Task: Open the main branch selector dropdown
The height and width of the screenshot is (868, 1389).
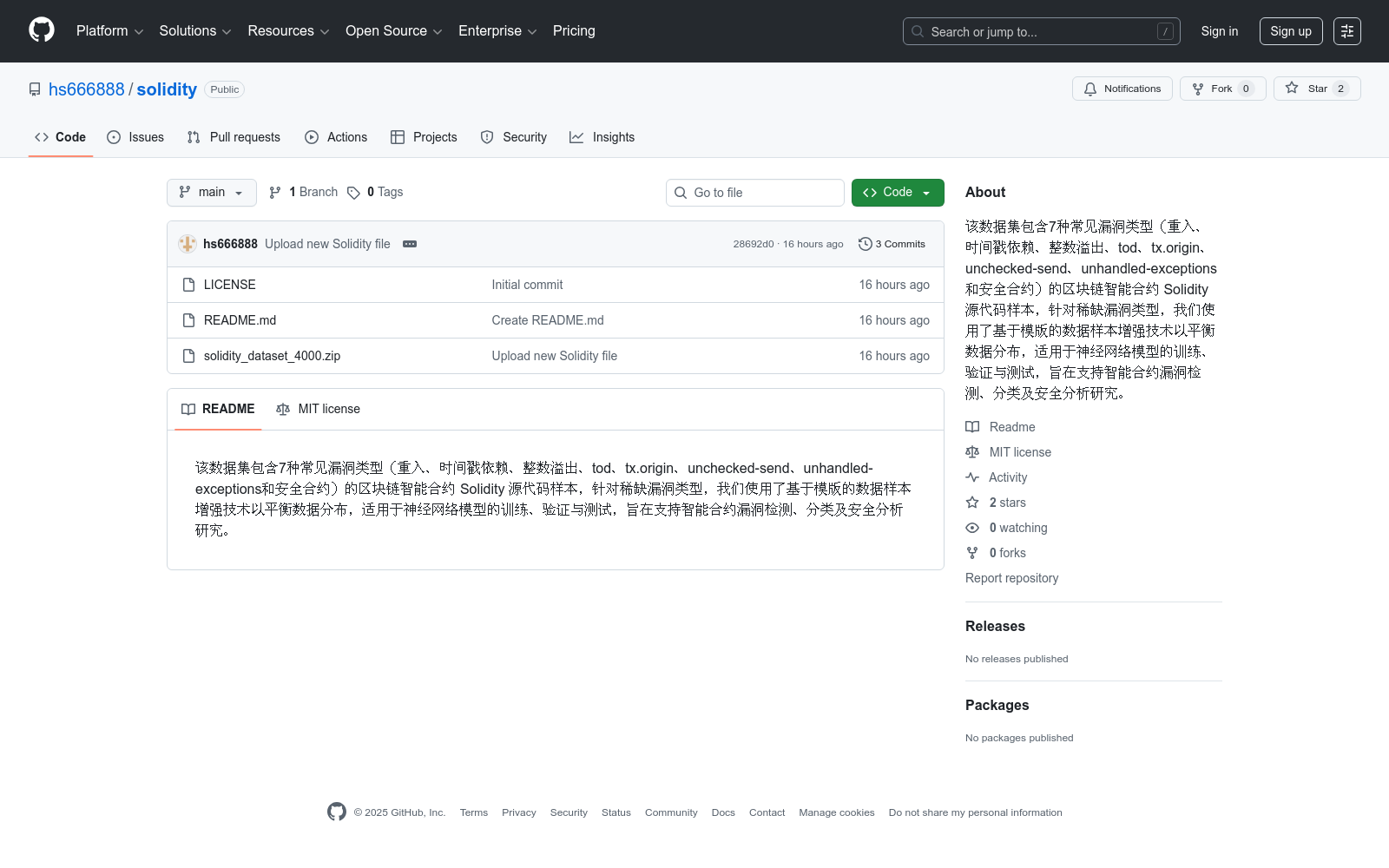Action: (212, 193)
